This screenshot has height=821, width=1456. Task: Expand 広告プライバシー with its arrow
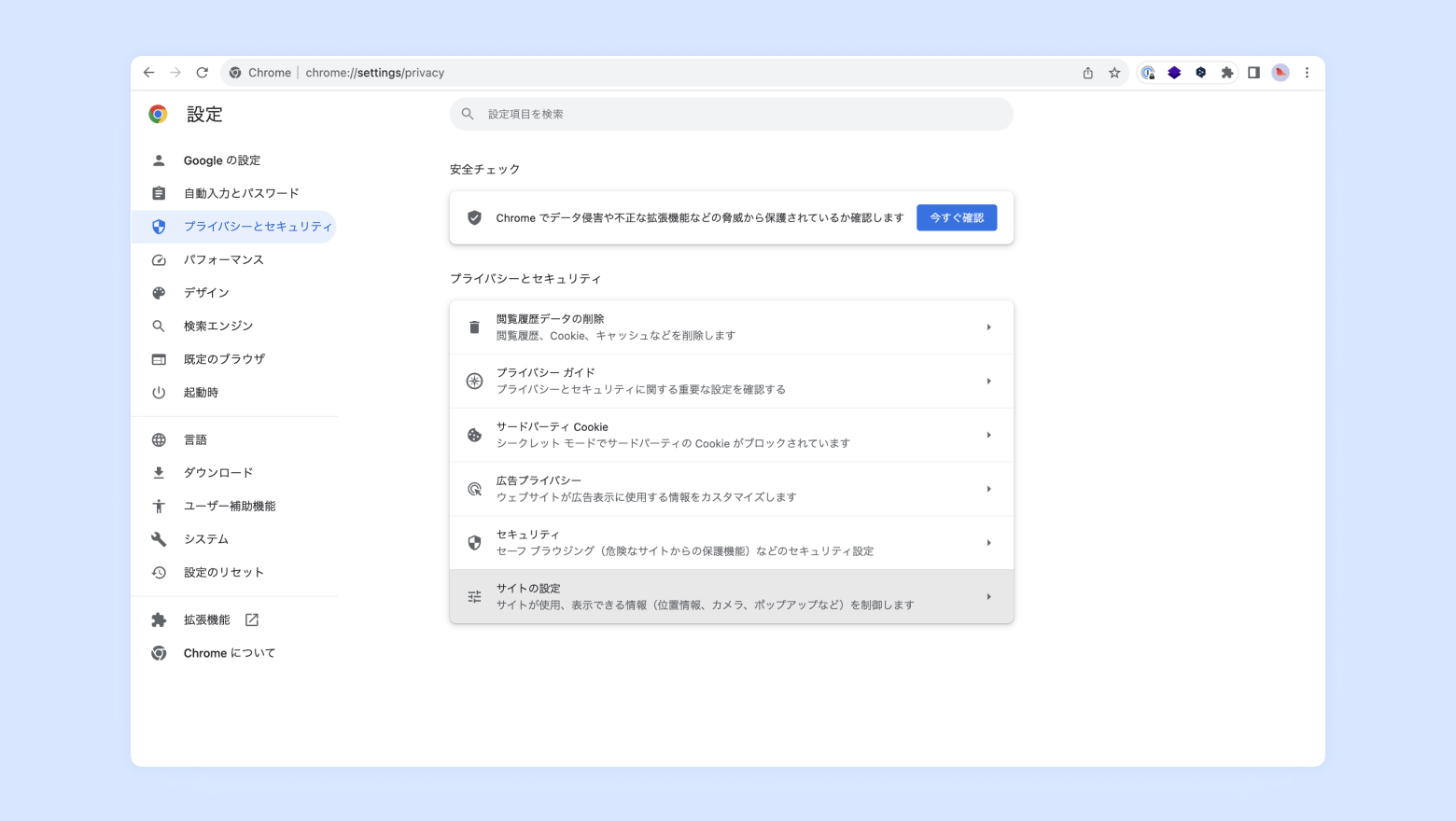coord(988,489)
